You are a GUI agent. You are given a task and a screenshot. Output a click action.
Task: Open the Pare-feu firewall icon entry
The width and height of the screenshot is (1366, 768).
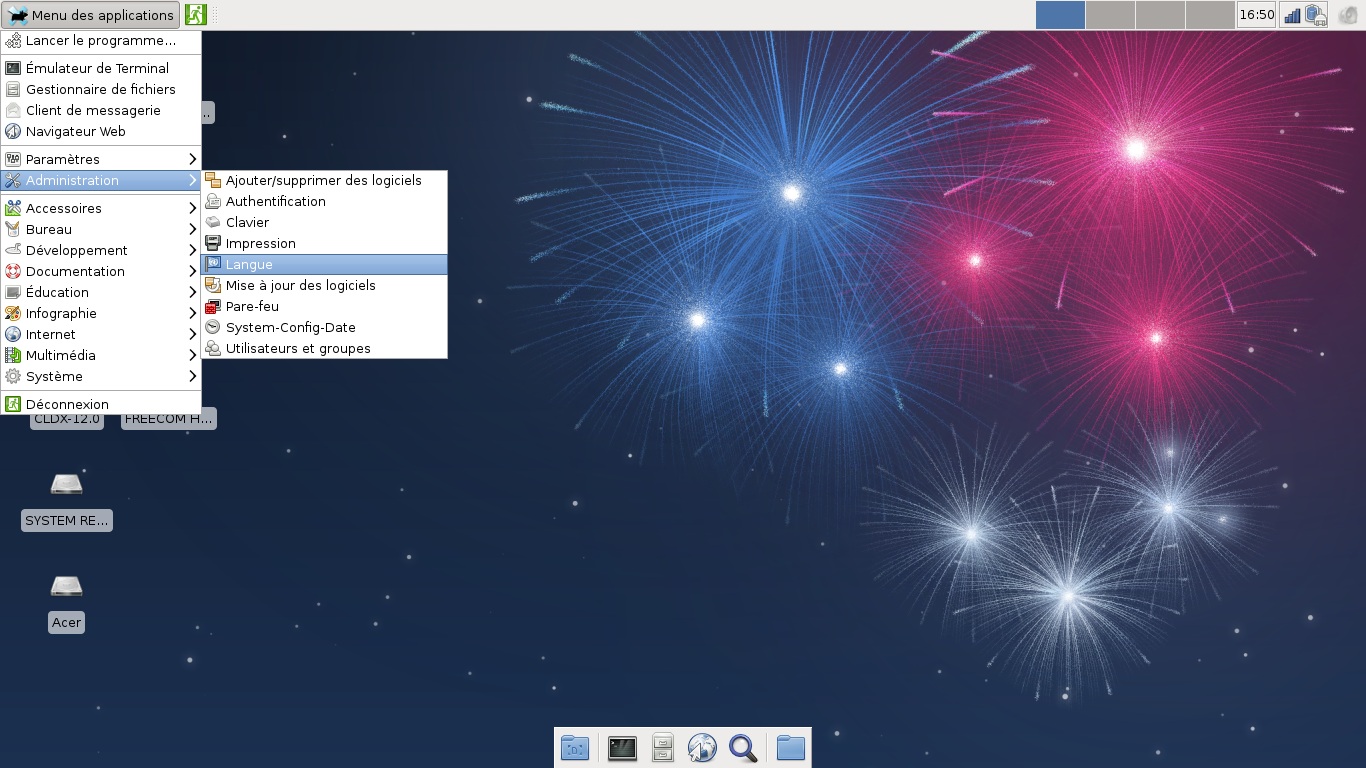213,306
